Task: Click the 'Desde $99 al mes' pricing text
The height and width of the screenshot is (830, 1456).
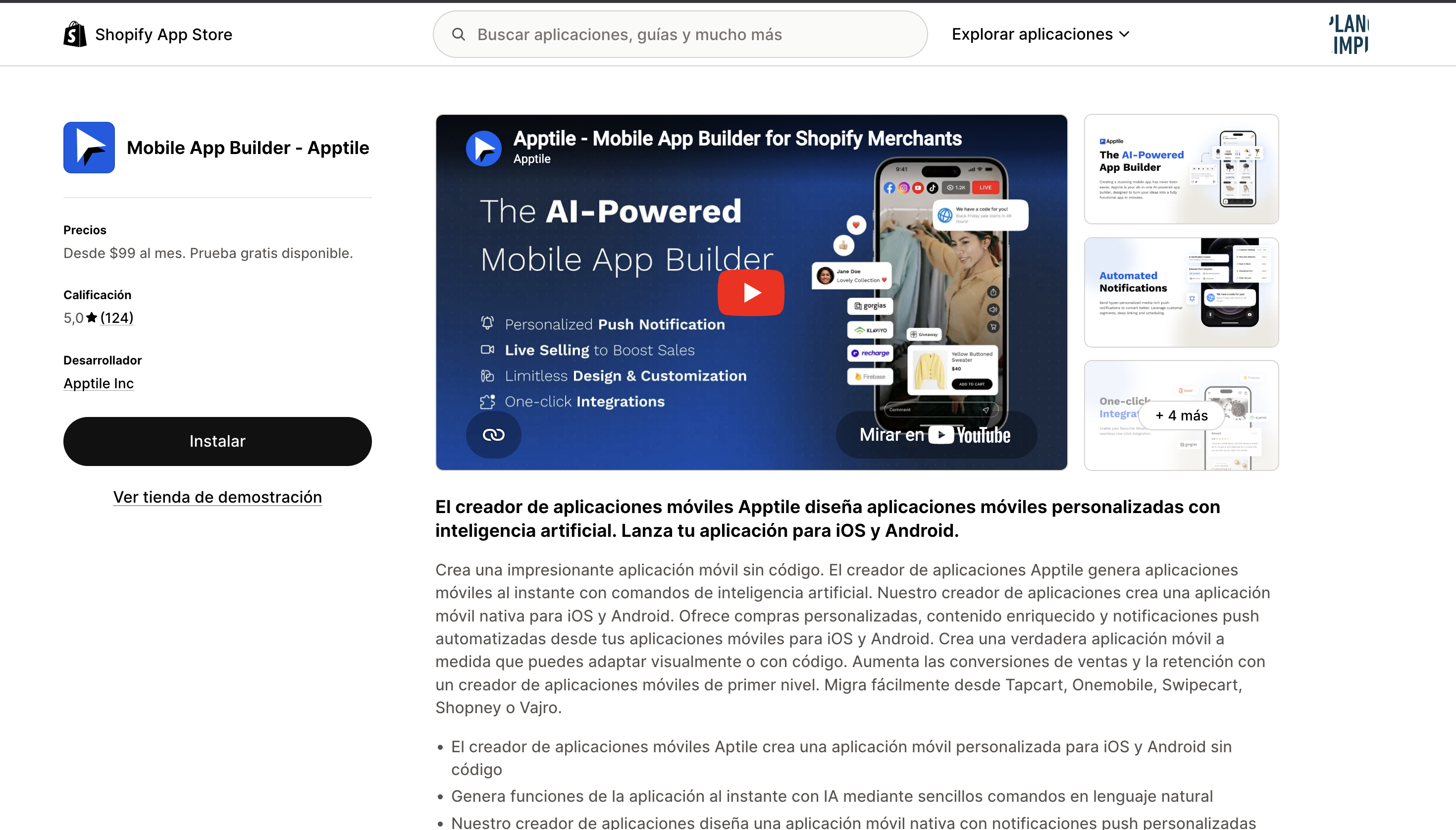Action: tap(208, 253)
